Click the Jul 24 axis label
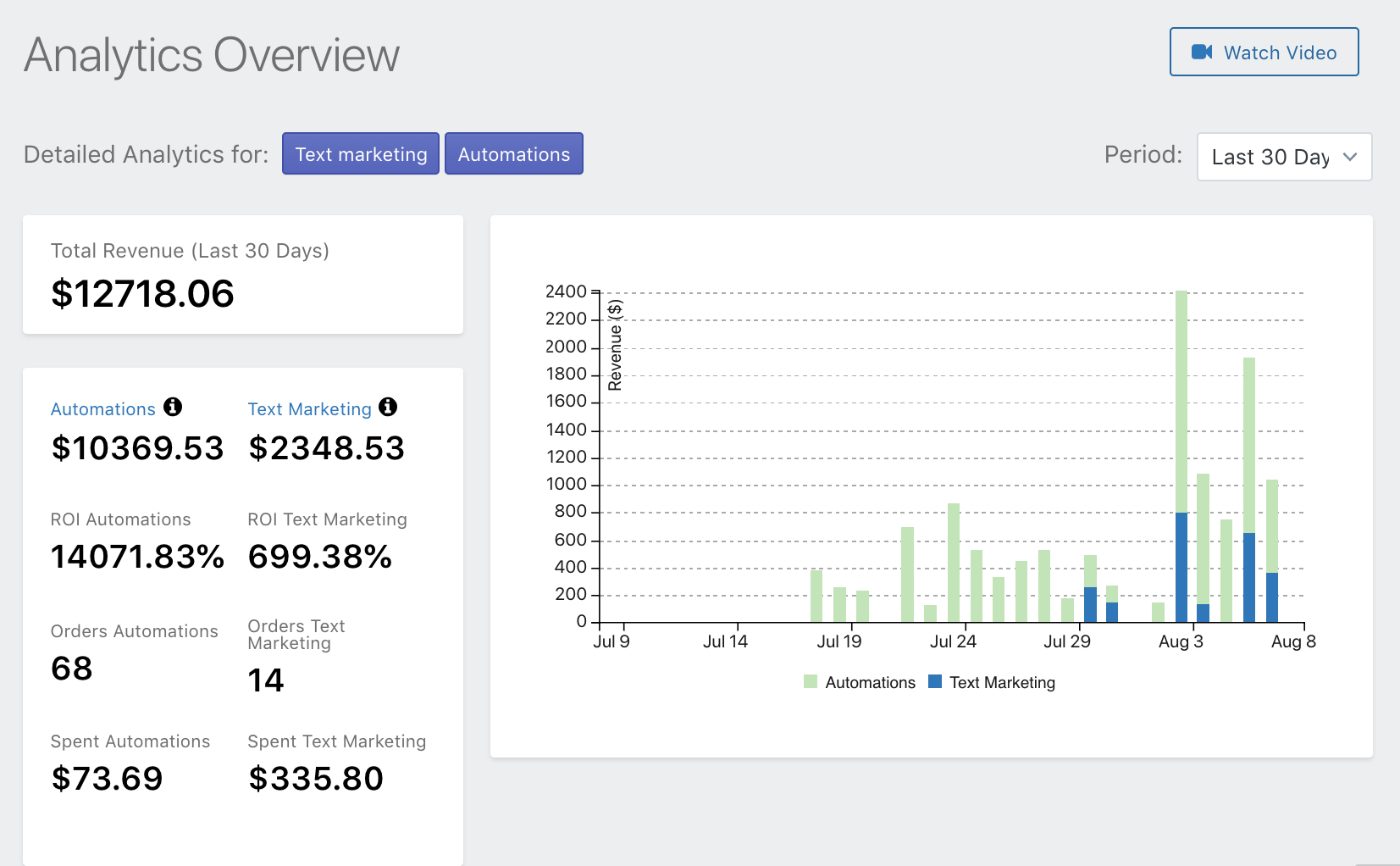1400x866 pixels. click(953, 641)
